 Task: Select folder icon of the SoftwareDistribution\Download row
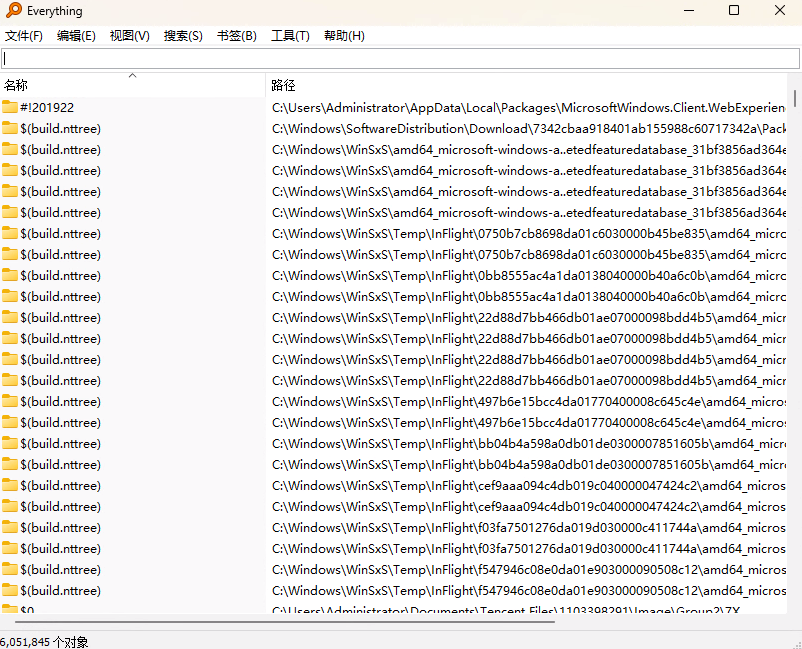click(x=10, y=128)
